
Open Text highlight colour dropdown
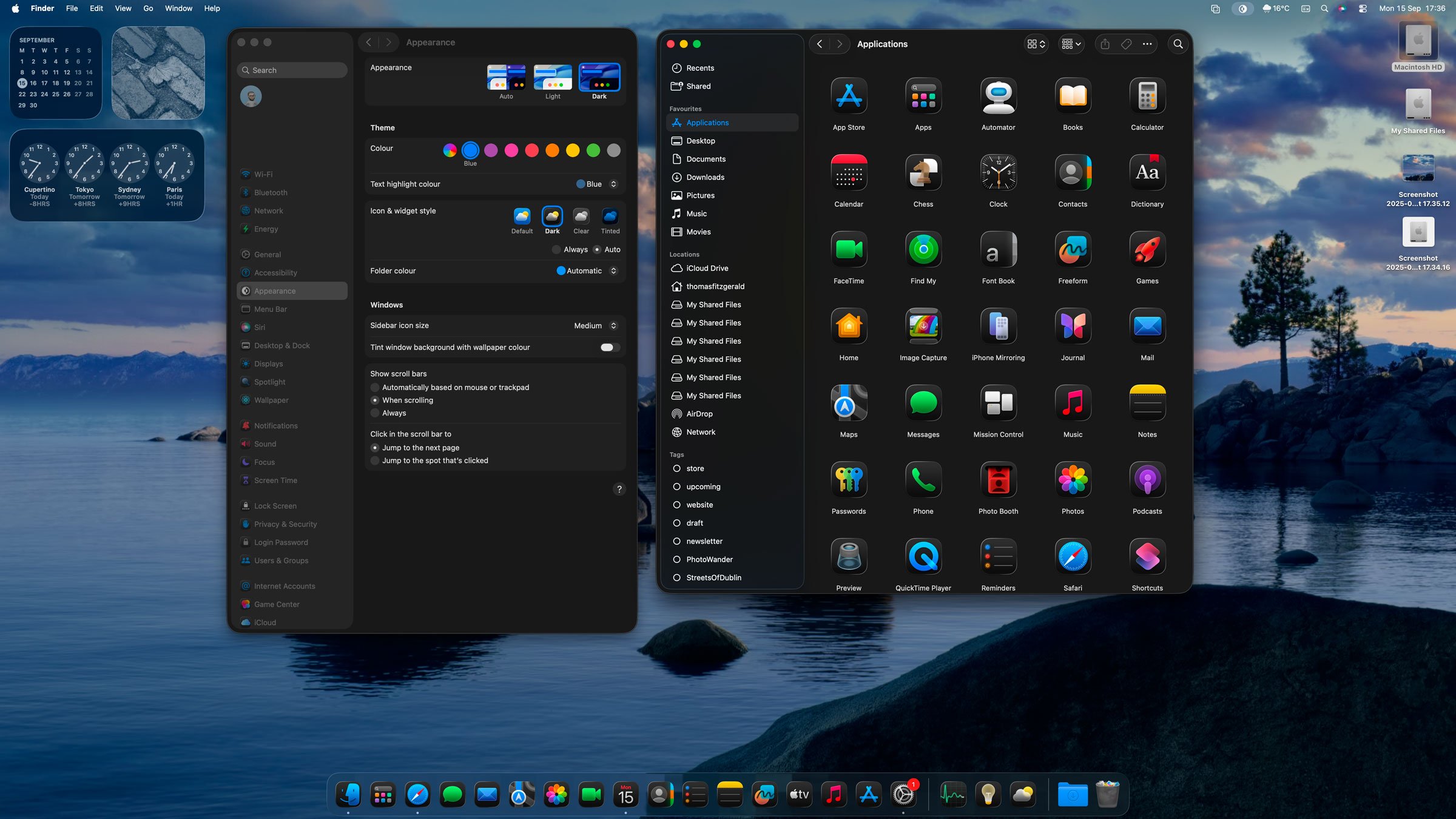point(596,184)
